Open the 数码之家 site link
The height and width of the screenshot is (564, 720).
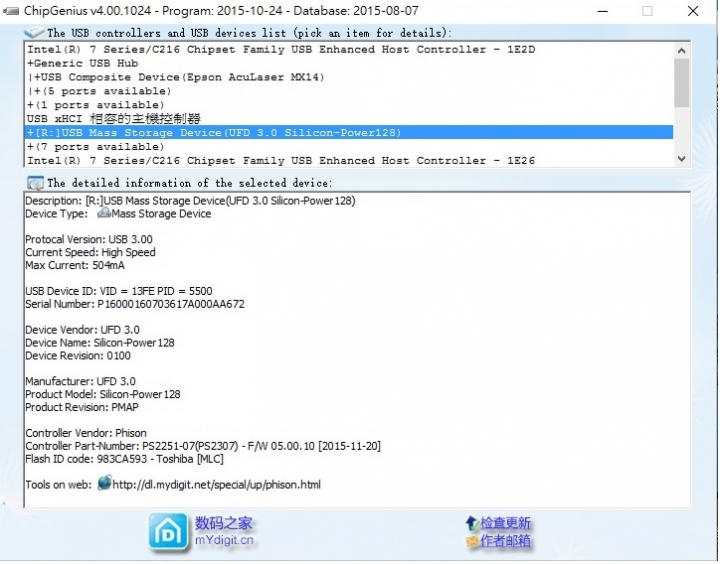click(224, 523)
